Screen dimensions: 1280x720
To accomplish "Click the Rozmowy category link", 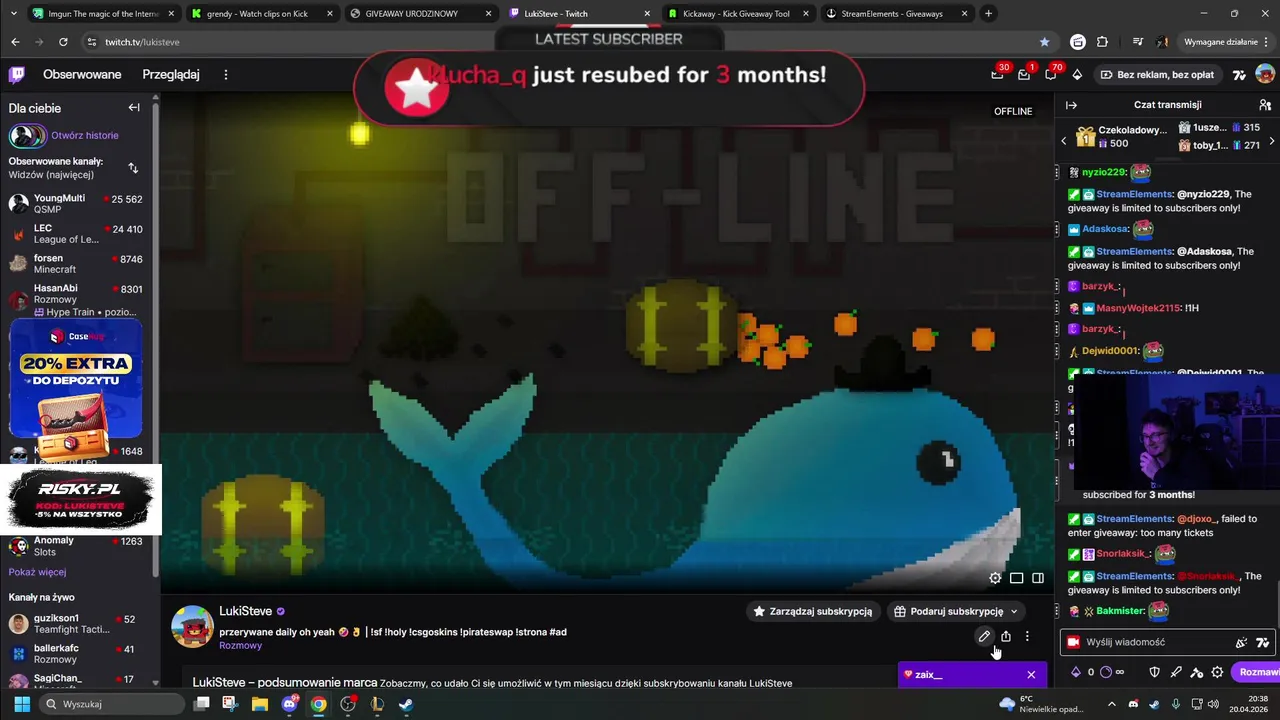I will coord(240,646).
